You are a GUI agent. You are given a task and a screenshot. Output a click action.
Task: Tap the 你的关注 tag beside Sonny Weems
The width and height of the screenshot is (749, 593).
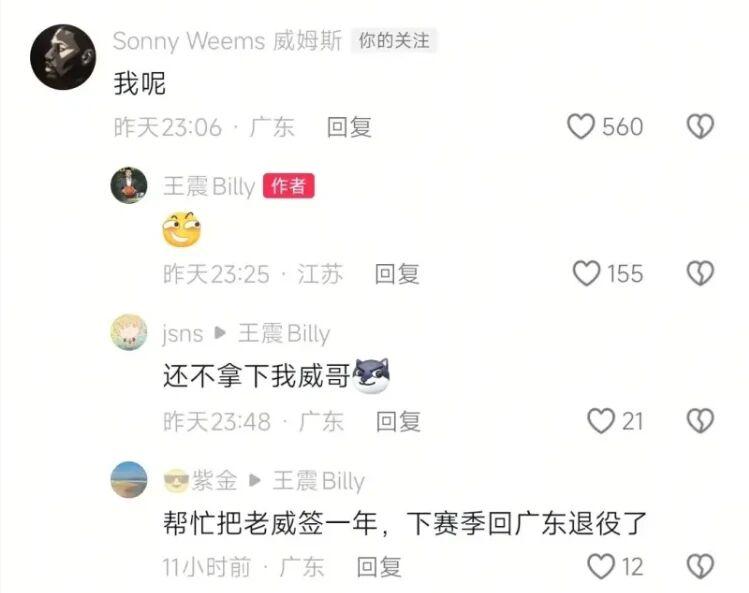click(394, 41)
